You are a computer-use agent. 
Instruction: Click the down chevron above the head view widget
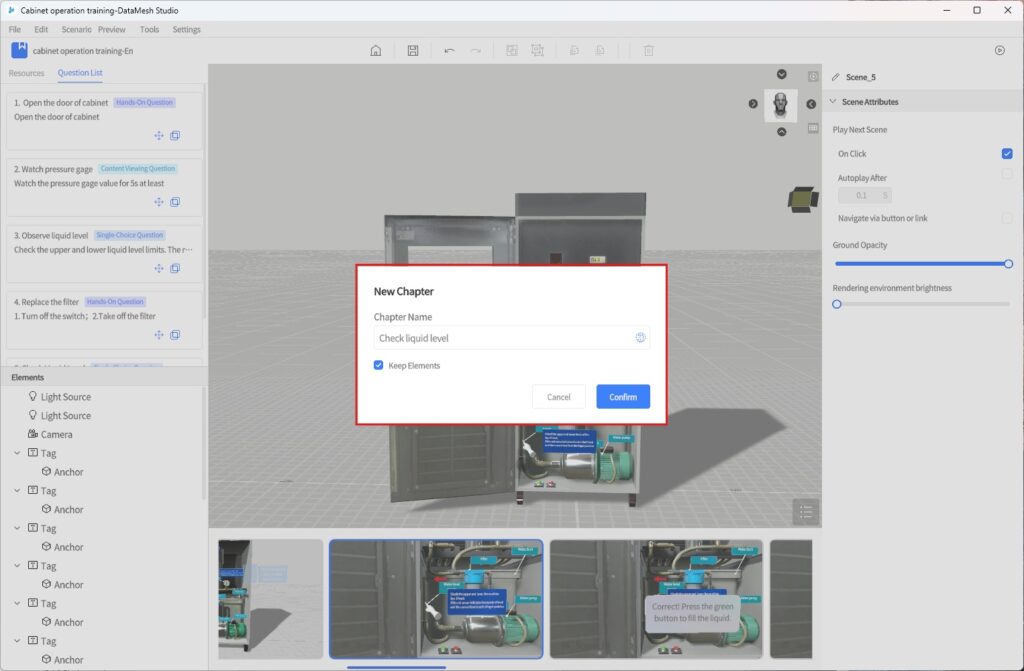(781, 75)
